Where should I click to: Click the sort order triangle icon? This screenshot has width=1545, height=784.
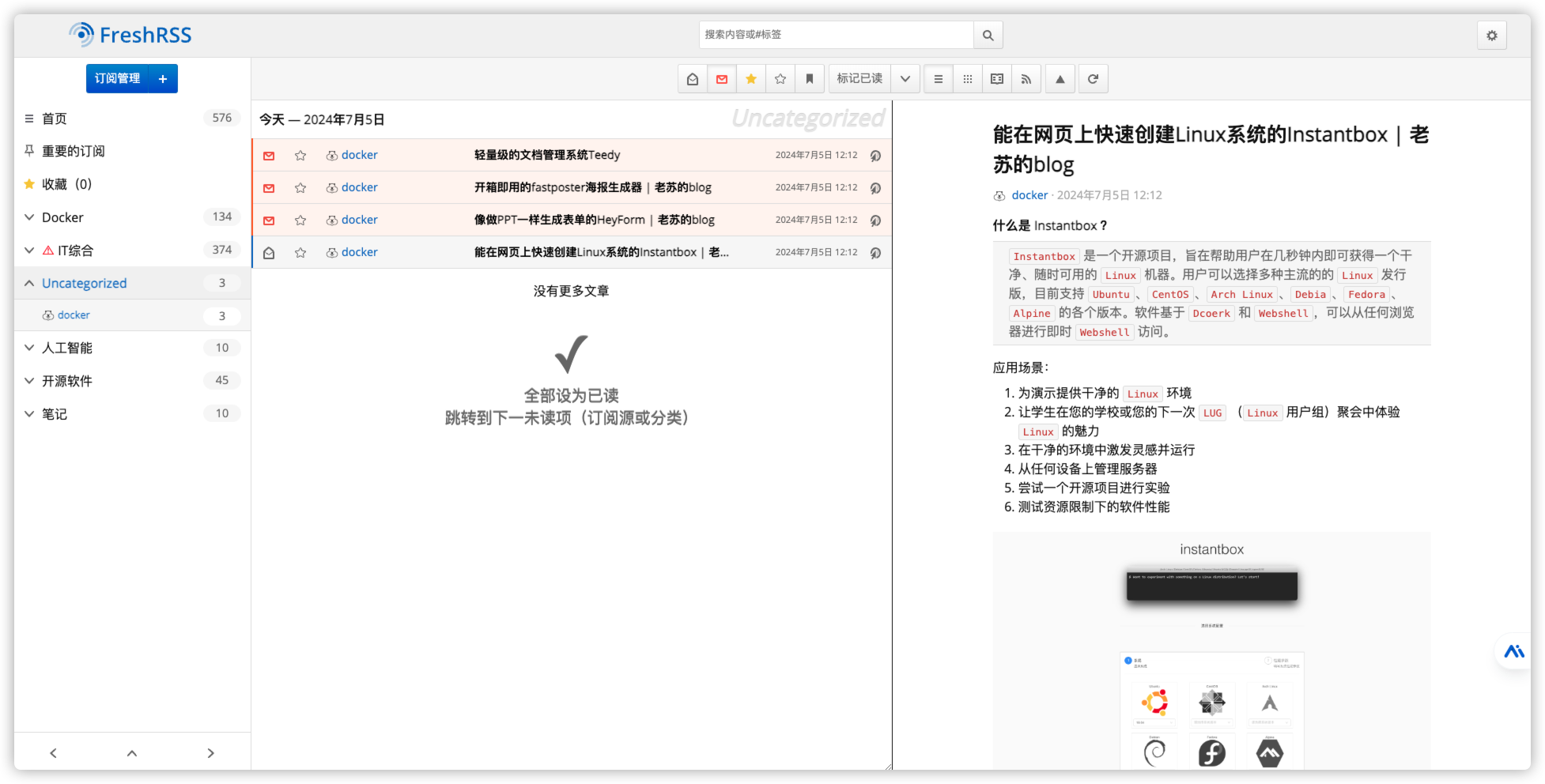(x=1060, y=78)
